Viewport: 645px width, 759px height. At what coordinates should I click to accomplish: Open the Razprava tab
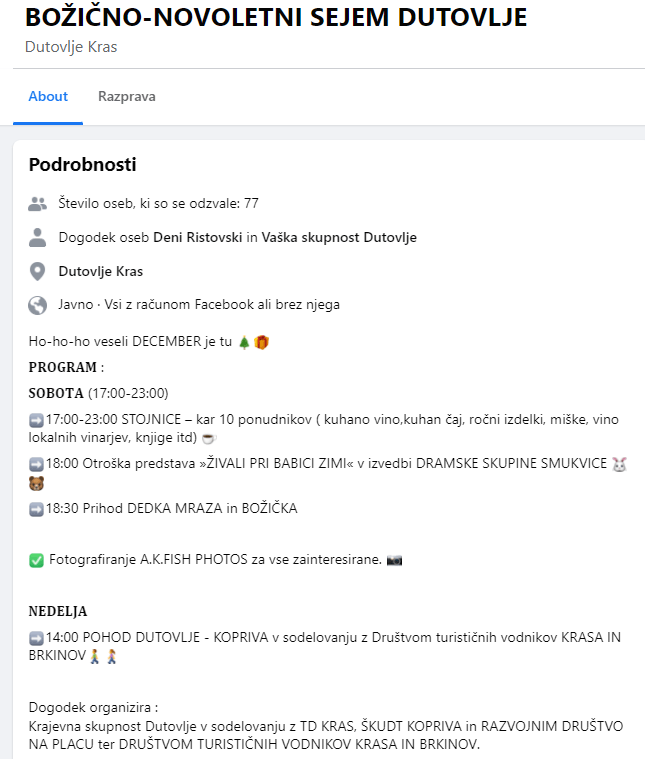[x=127, y=97]
